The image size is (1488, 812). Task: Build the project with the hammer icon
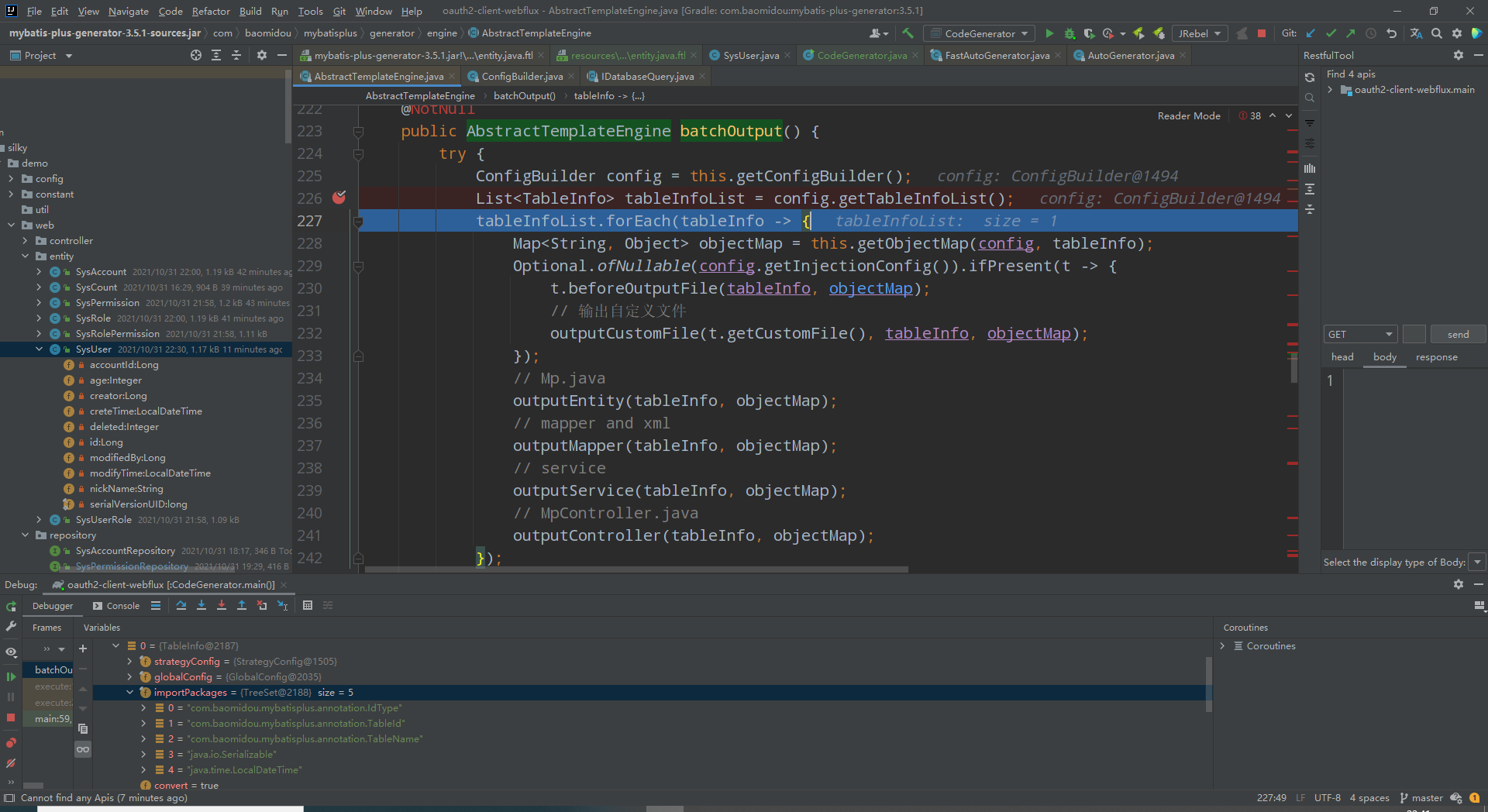tap(908, 33)
